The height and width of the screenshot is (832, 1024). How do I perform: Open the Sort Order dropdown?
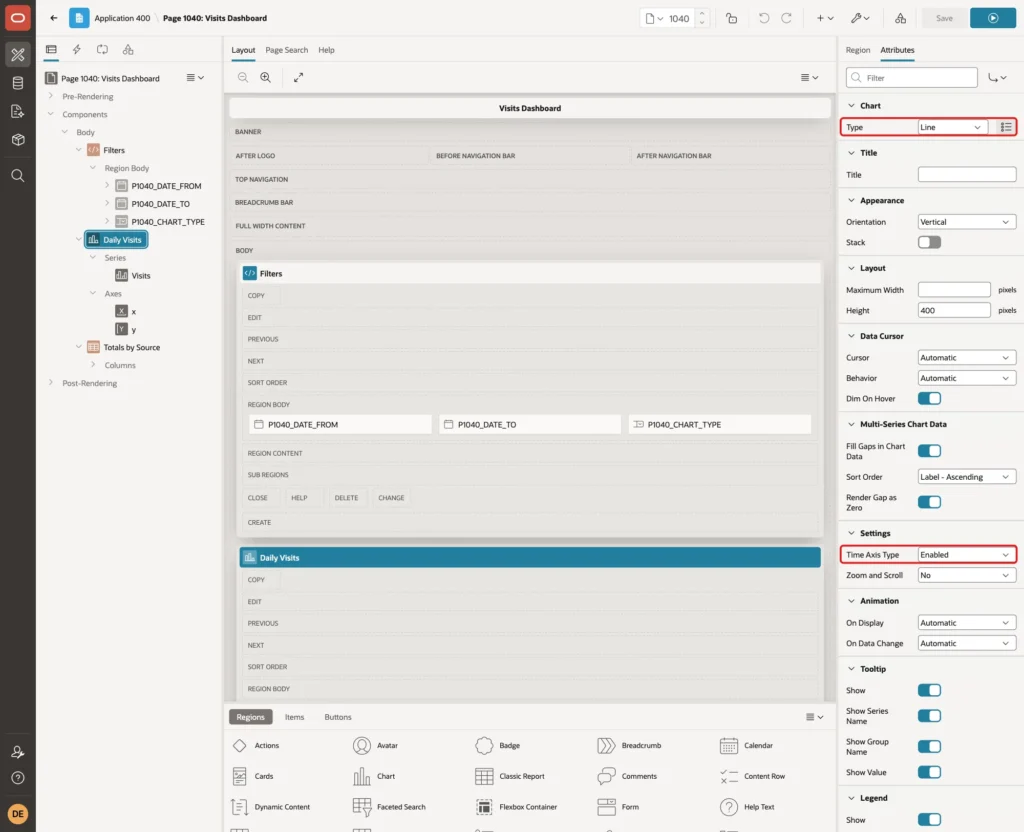coord(967,477)
